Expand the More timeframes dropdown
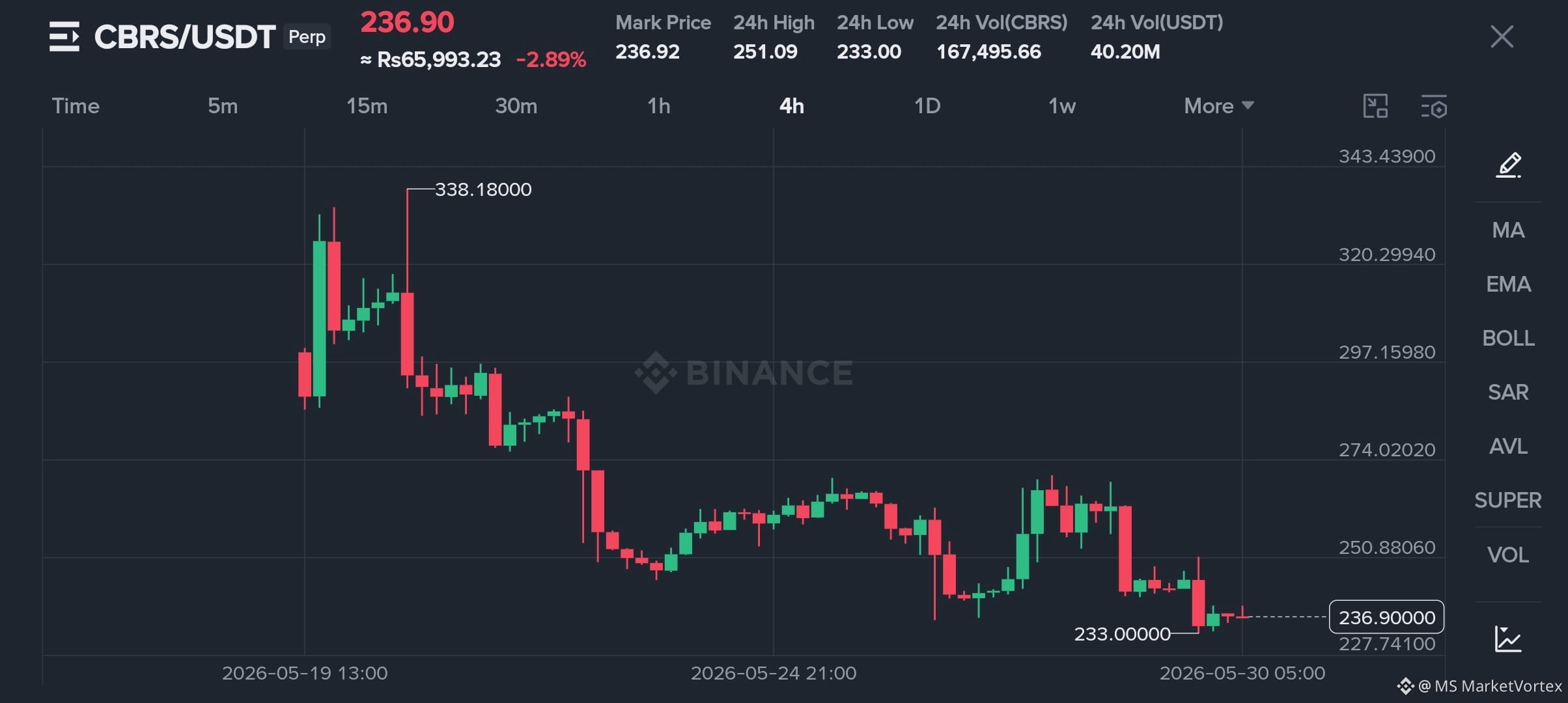Image resolution: width=1568 pixels, height=703 pixels. (1218, 106)
